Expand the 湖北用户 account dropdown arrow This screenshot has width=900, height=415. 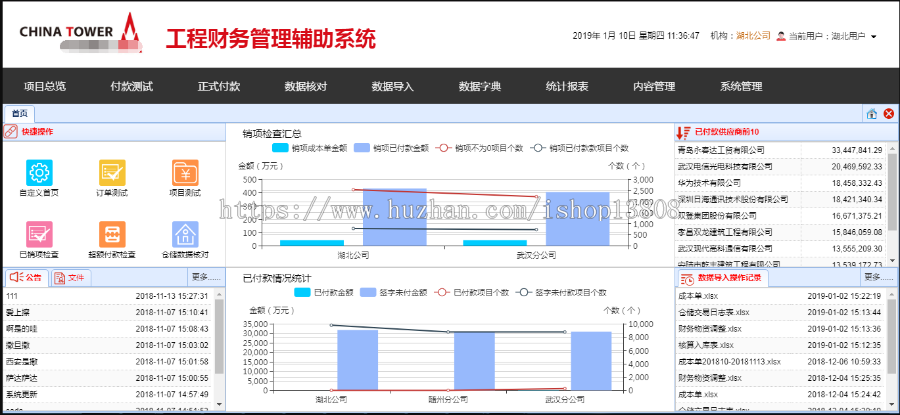874,37
